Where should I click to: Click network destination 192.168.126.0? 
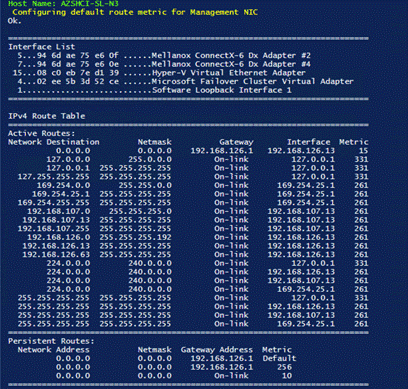[x=59, y=237]
